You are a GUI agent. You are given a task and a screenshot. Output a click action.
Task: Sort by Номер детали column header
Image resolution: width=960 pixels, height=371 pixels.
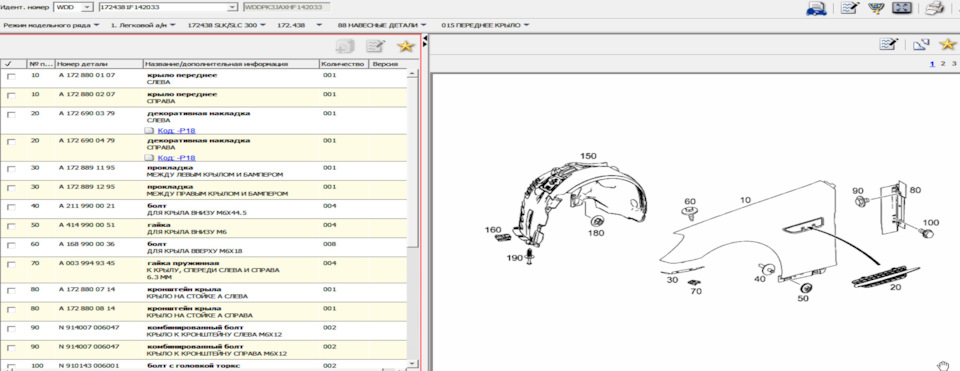point(99,64)
